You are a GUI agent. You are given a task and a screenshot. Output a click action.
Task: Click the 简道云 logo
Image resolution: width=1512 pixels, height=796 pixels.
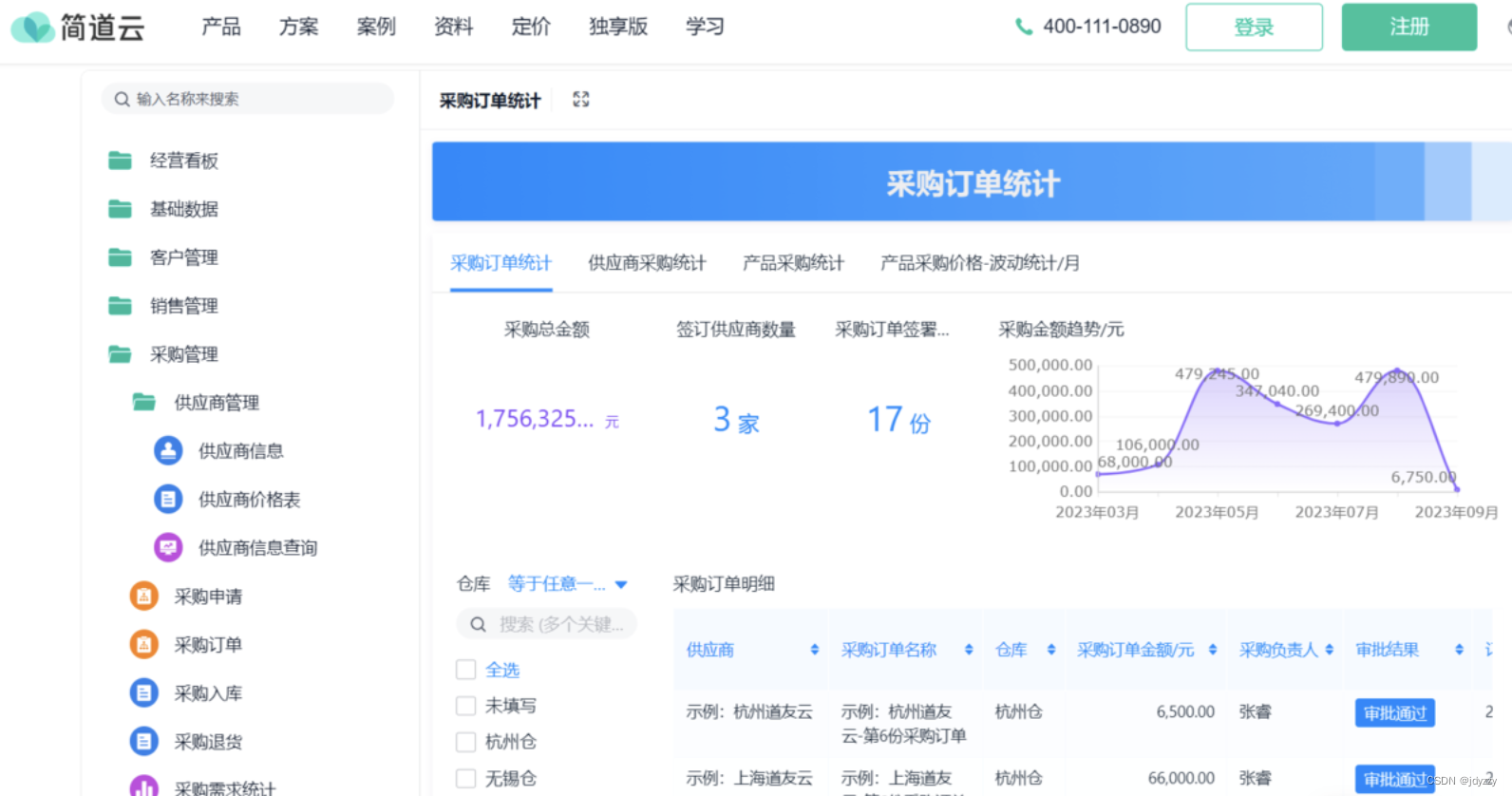pyautogui.click(x=78, y=28)
